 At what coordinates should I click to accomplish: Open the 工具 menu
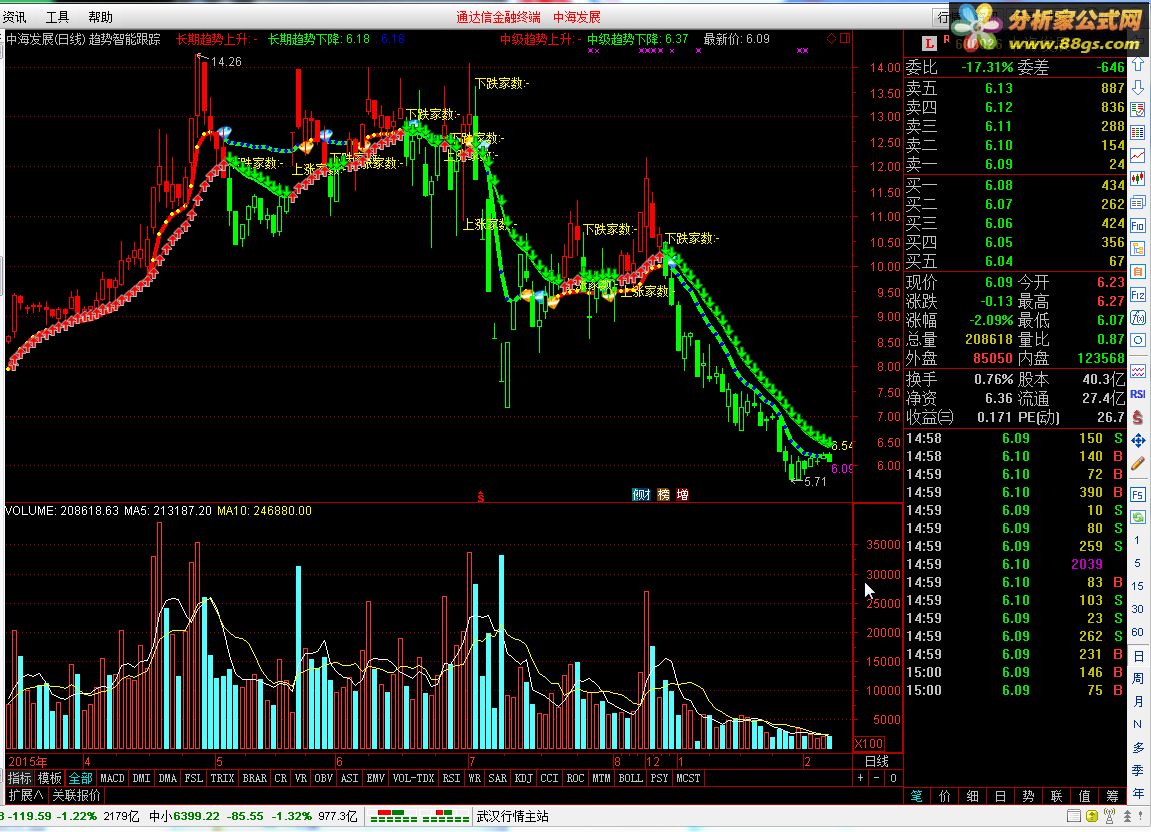[57, 17]
